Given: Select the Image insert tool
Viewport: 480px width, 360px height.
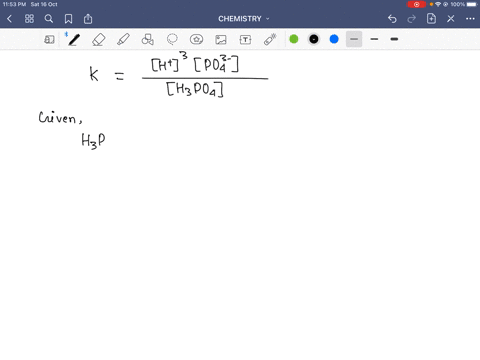Looking at the screenshot, I should click(221, 39).
